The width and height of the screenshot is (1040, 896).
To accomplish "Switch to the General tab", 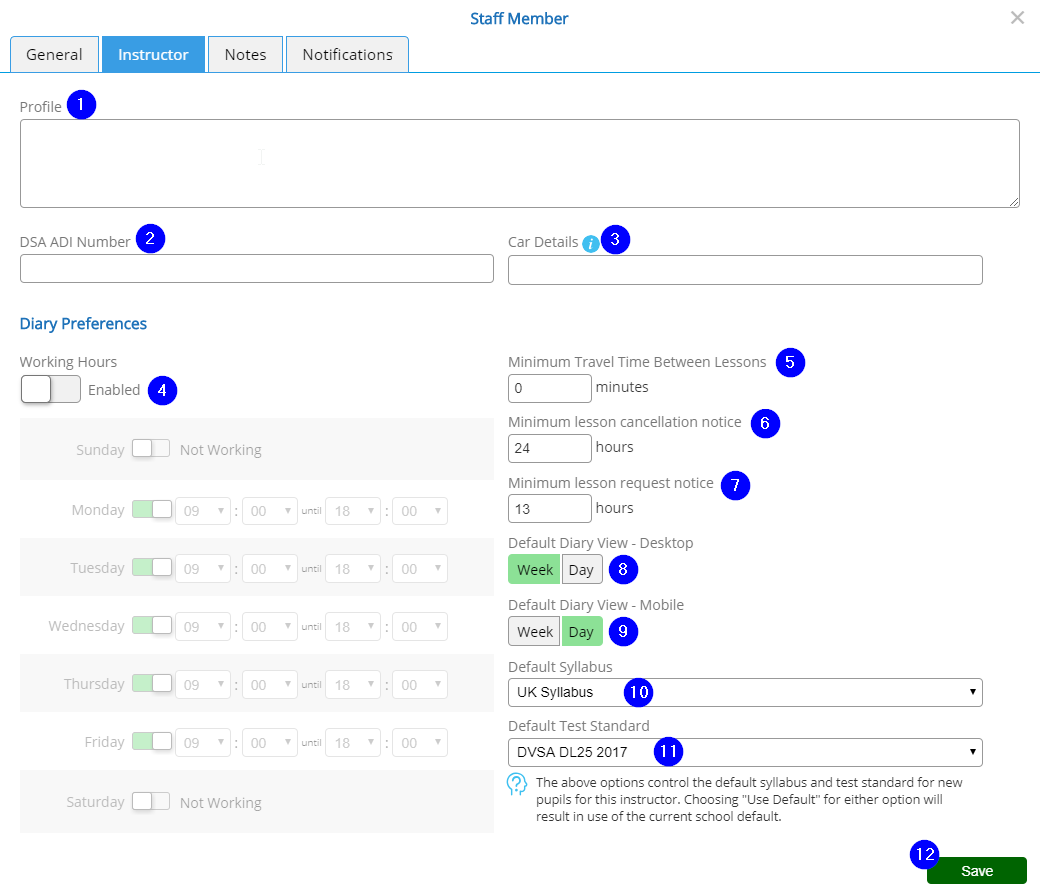I will 54,54.
